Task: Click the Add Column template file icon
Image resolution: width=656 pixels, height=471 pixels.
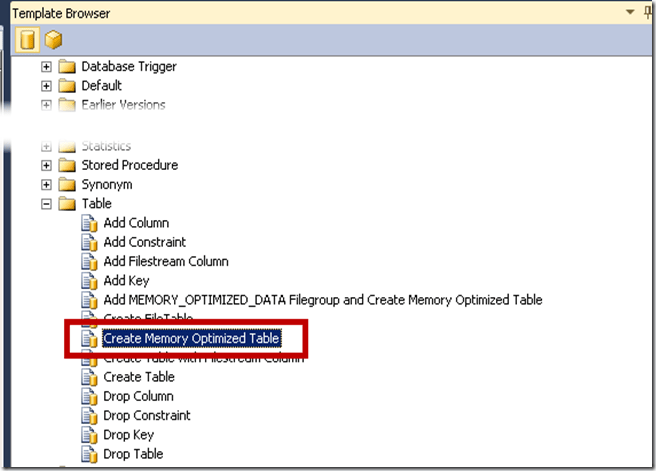Action: 90,223
